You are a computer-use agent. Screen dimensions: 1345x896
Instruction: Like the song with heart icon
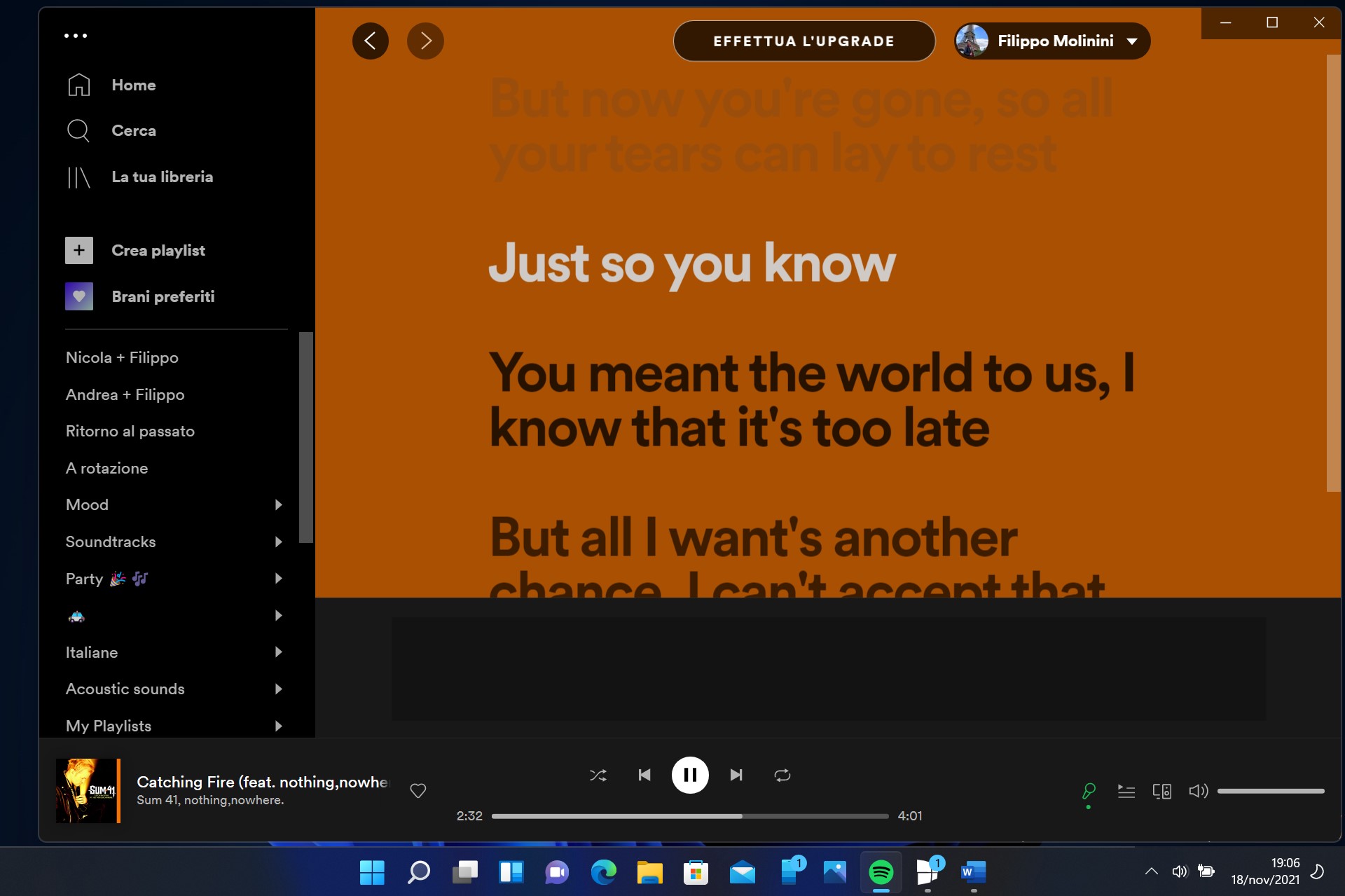click(x=418, y=791)
